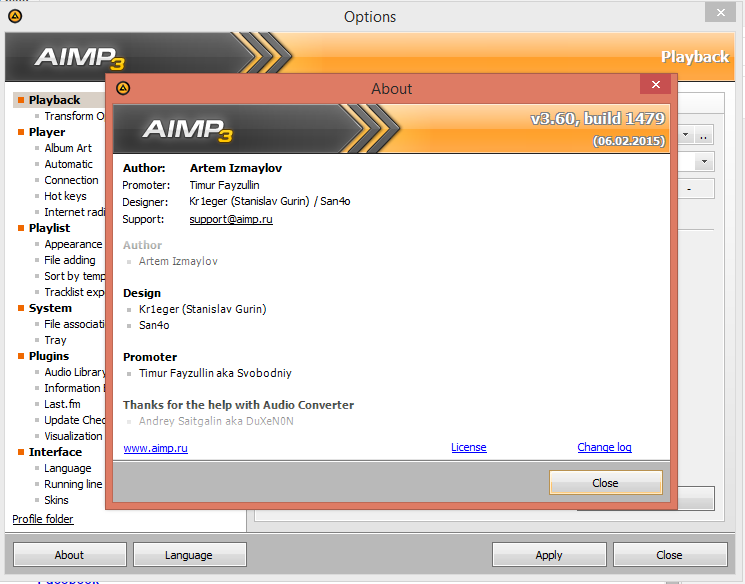Screen dimensions: 745x584
Task: Click 'v3.60, build 1479' version text
Action: tap(598, 118)
